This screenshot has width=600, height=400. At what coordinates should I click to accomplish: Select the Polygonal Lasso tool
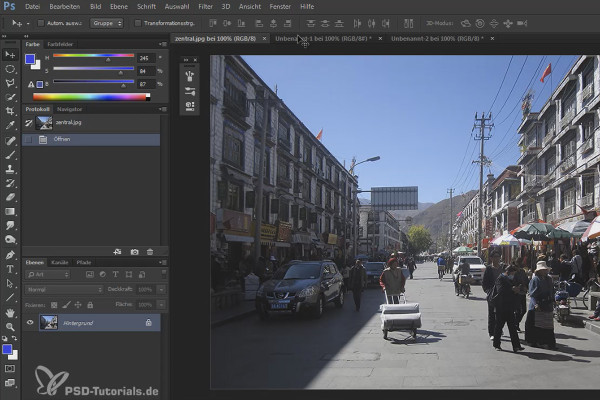tap(10, 83)
